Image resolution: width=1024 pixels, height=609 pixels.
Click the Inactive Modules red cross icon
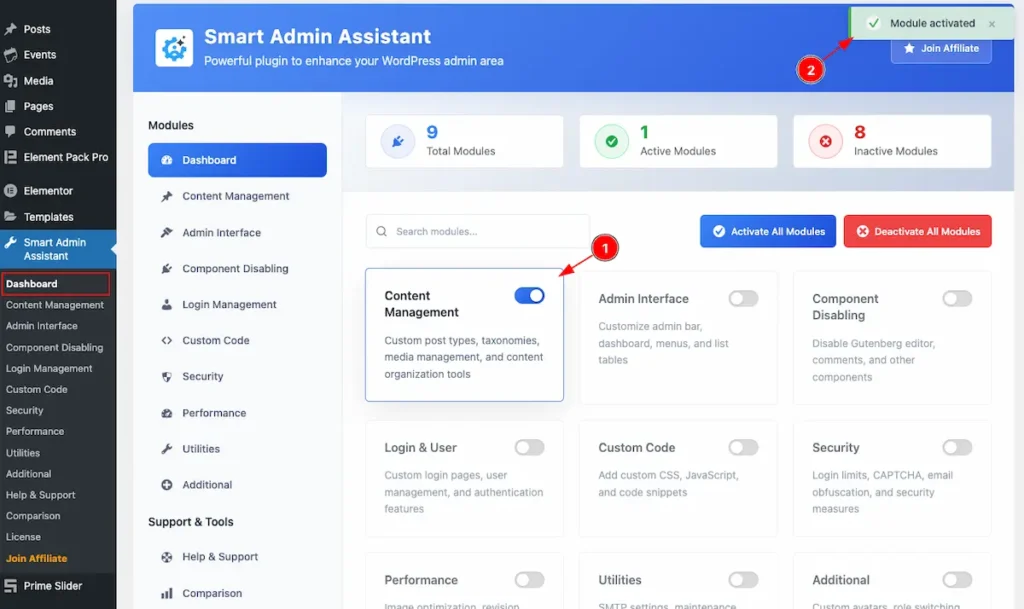tap(825, 142)
